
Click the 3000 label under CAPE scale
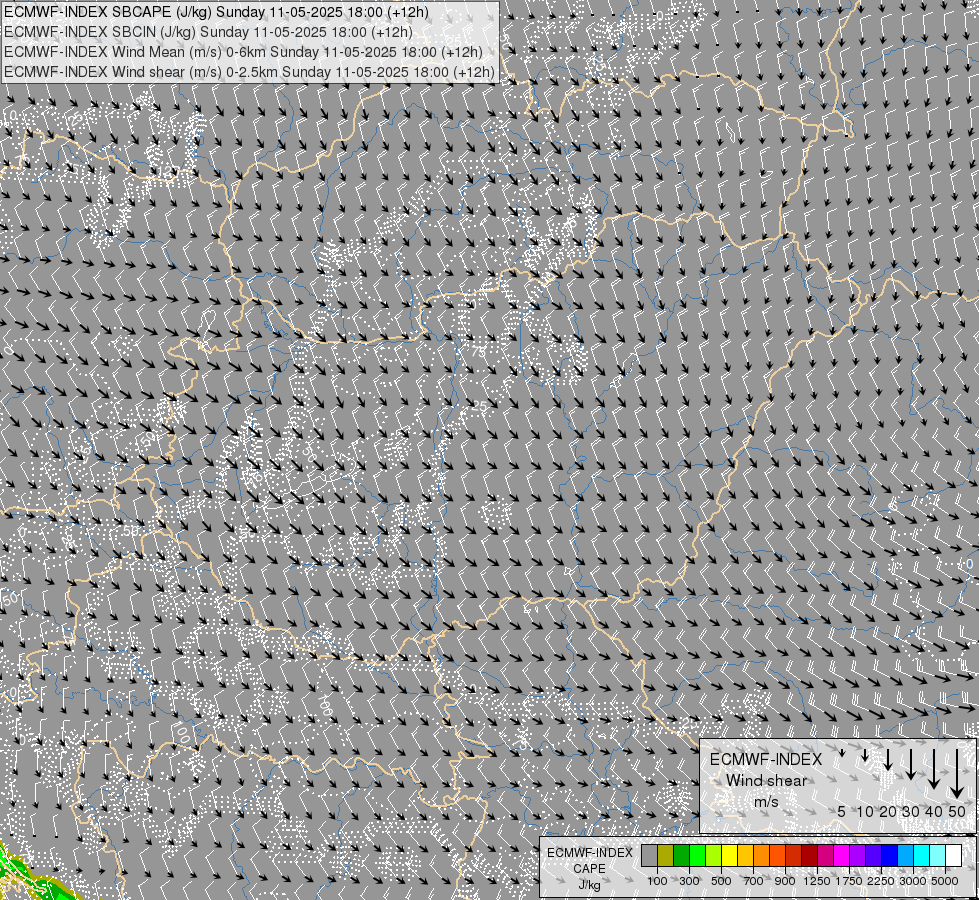click(913, 881)
